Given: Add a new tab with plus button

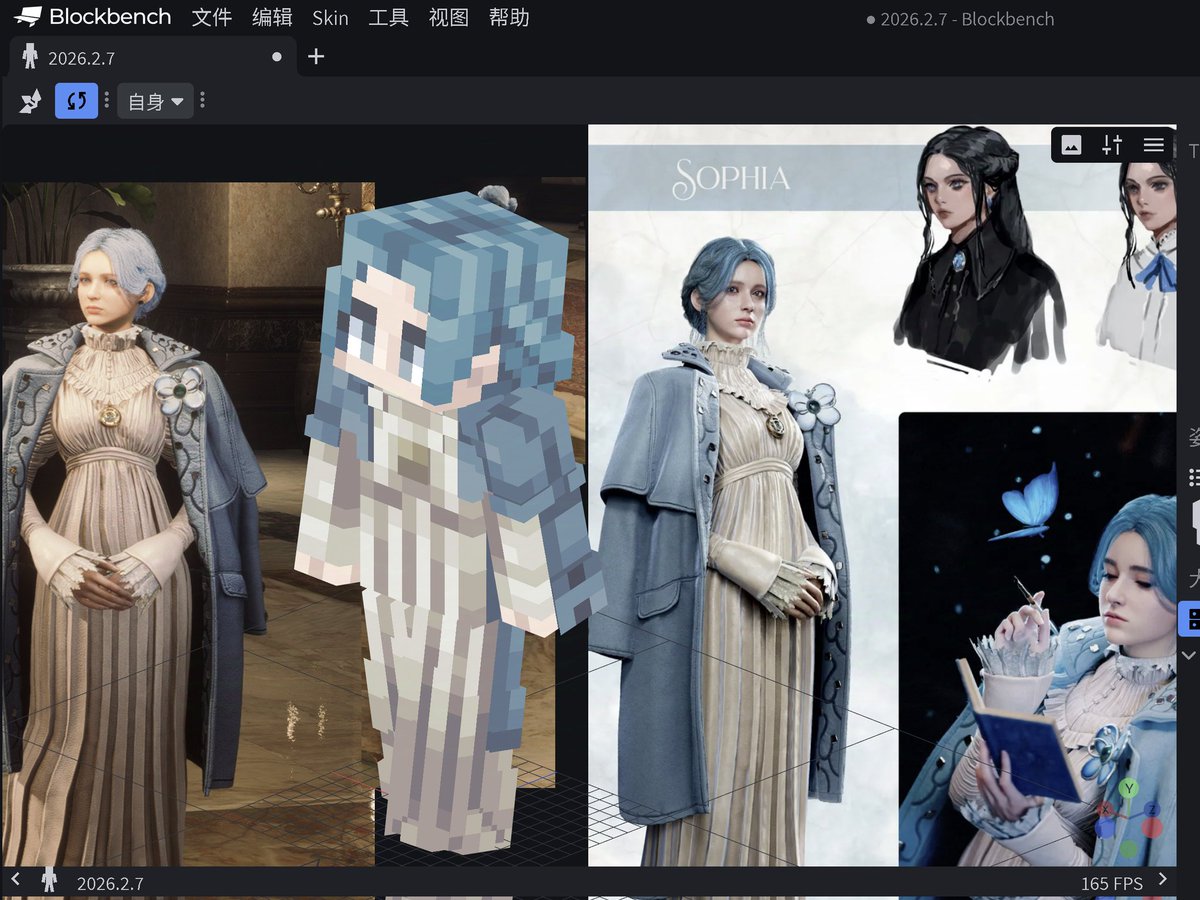Looking at the screenshot, I should [x=316, y=57].
